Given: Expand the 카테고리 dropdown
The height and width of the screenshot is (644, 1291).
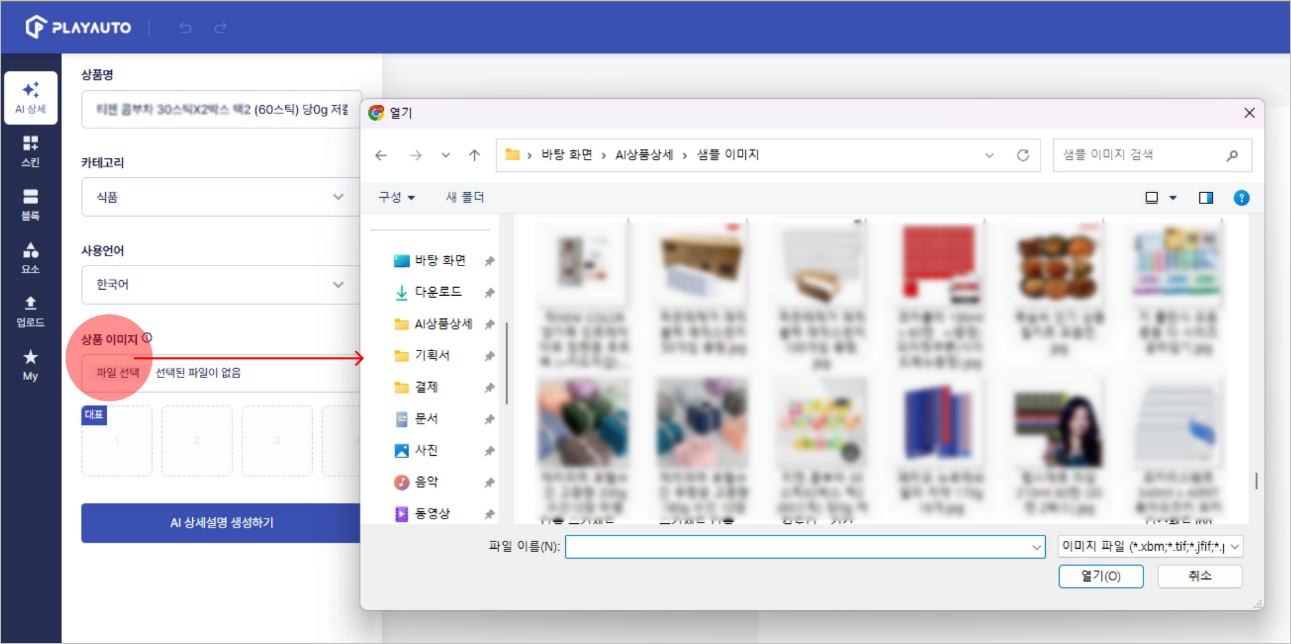Looking at the screenshot, I should point(221,197).
